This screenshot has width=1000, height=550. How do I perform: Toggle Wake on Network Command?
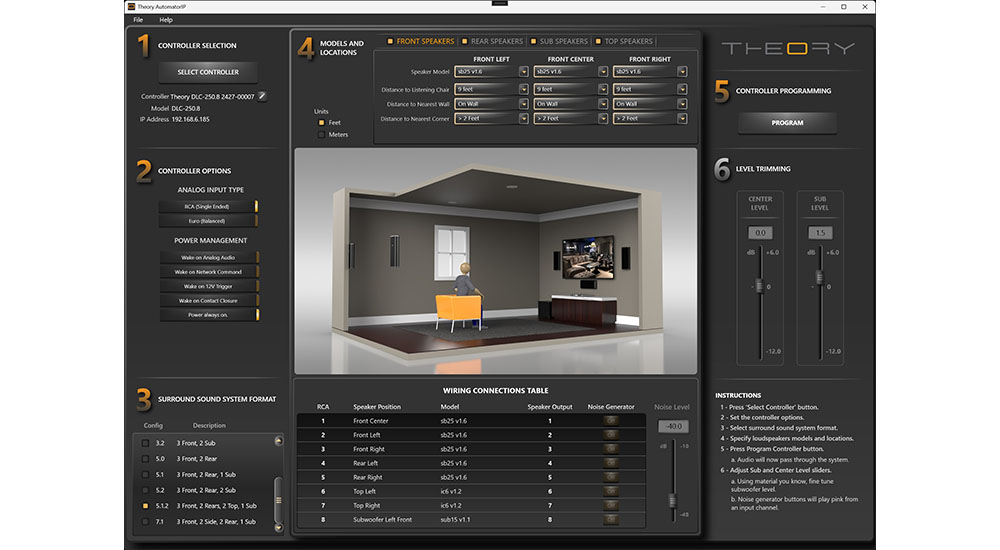click(209, 272)
